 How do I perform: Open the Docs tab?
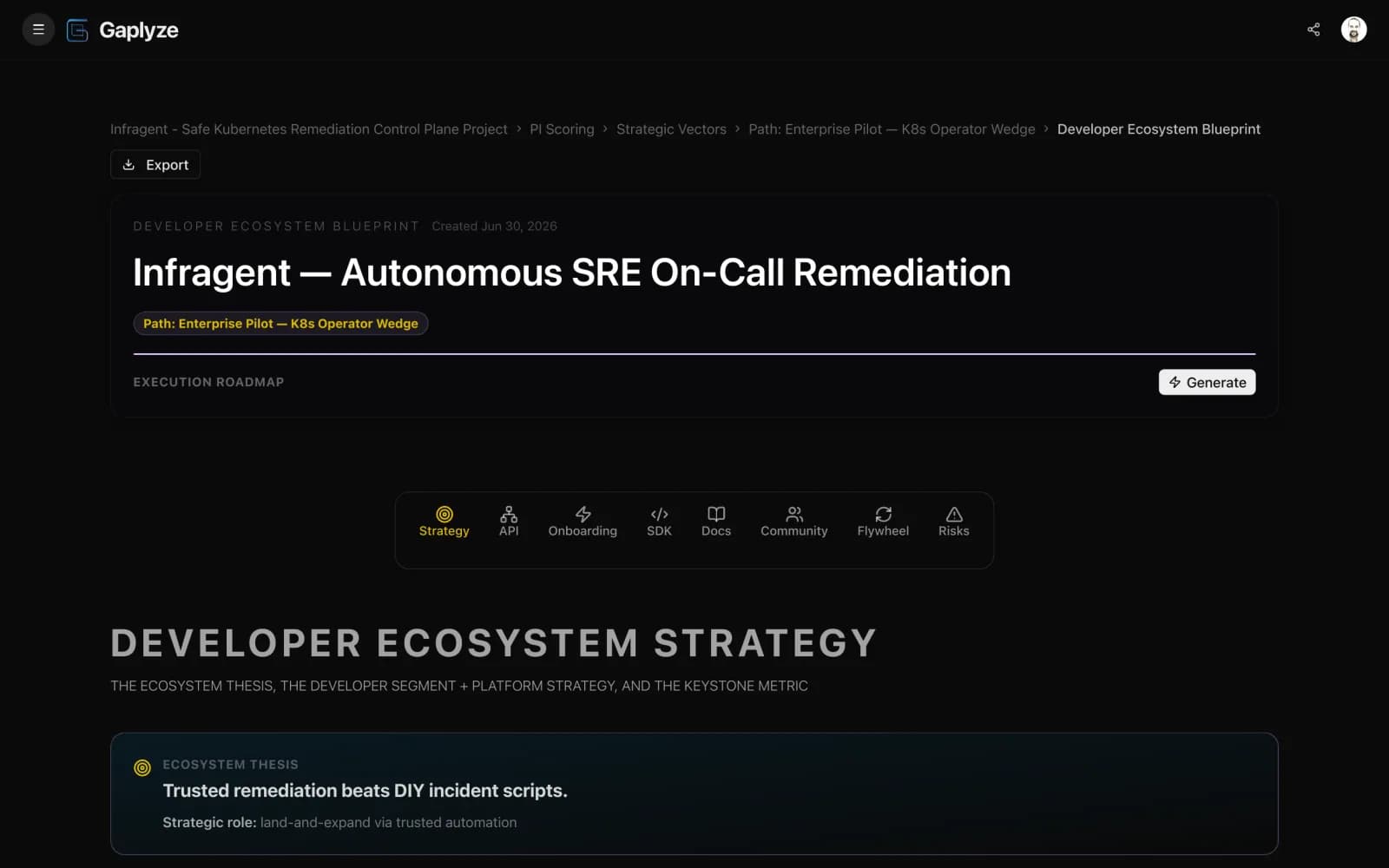(x=716, y=522)
